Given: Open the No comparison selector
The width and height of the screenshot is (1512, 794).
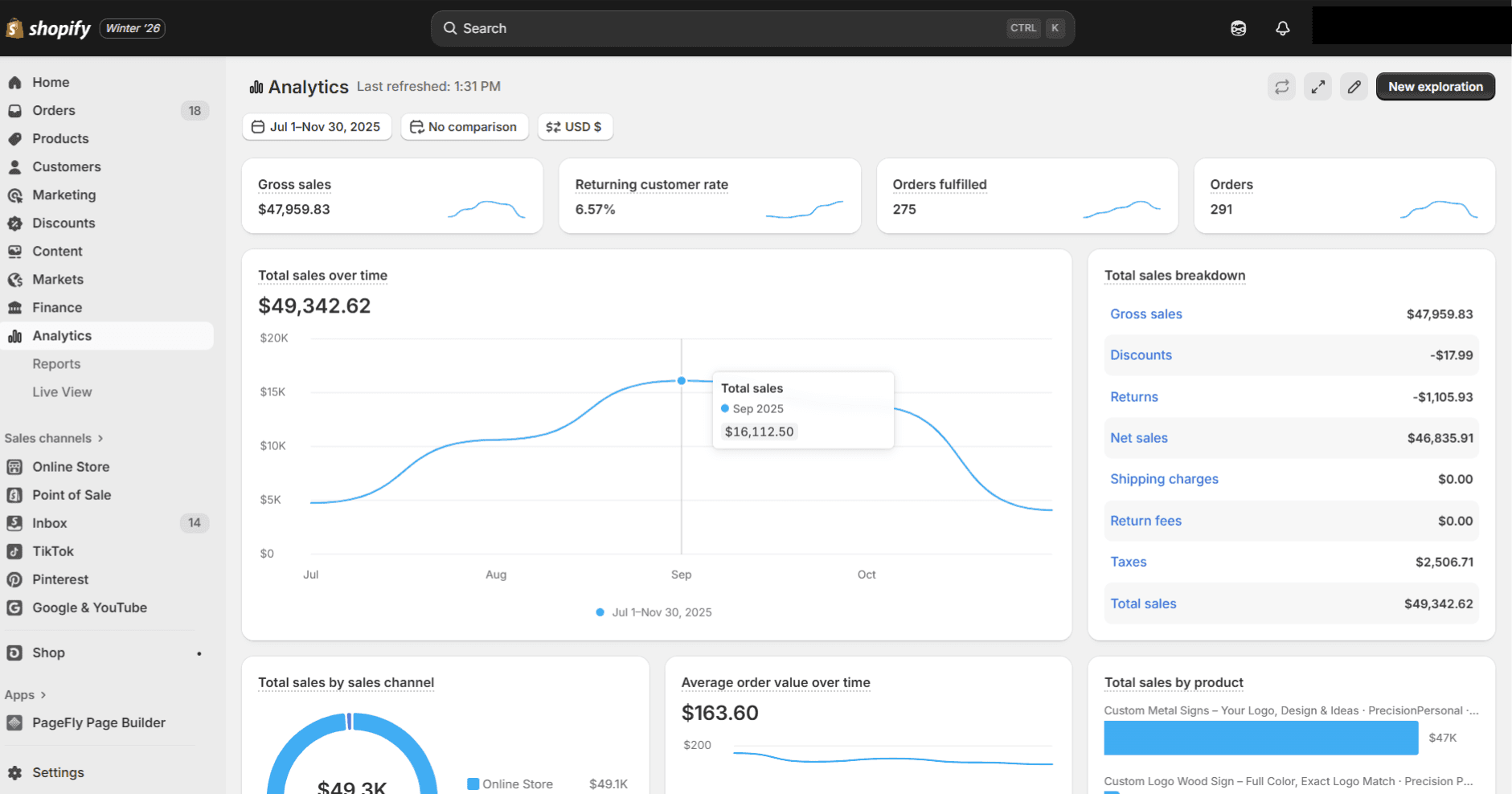Looking at the screenshot, I should [x=464, y=126].
